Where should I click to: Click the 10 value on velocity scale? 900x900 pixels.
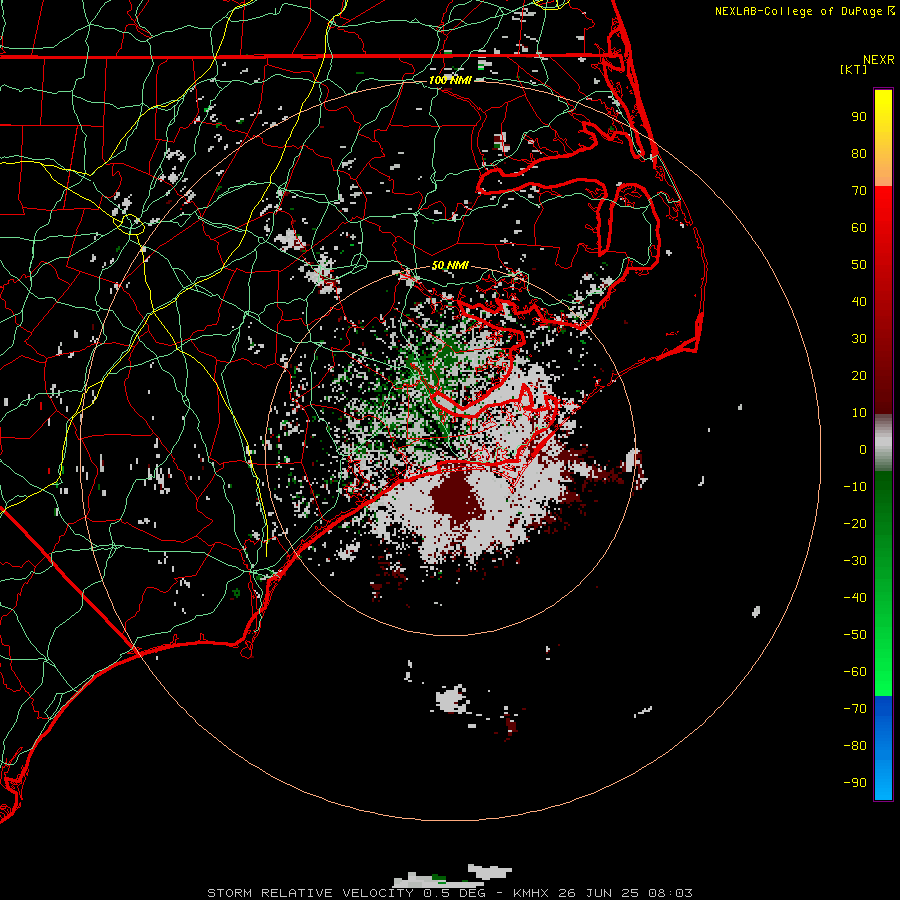pyautogui.click(x=859, y=413)
